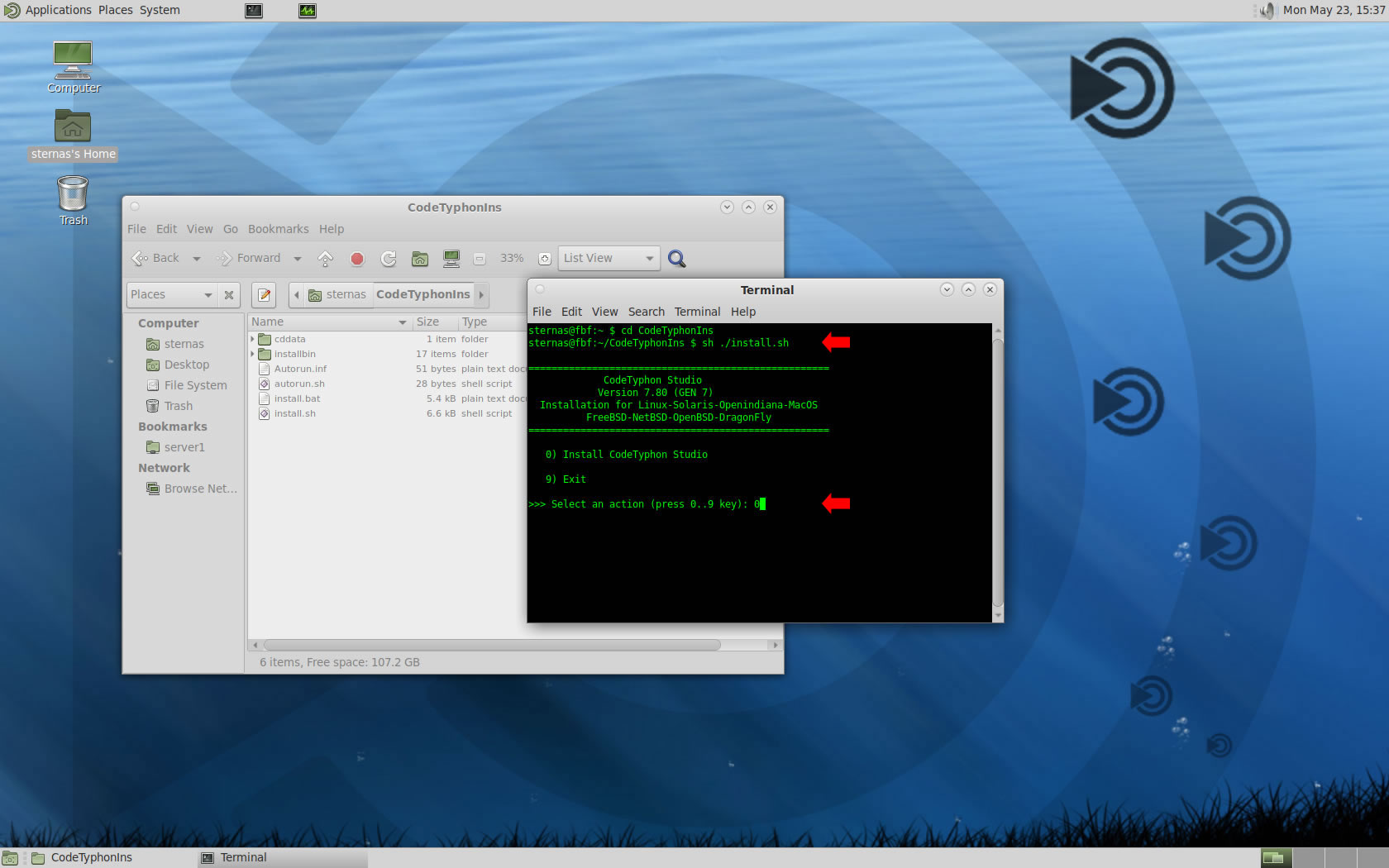Select the install.bat file
This screenshot has width=1389, height=868.
297,398
